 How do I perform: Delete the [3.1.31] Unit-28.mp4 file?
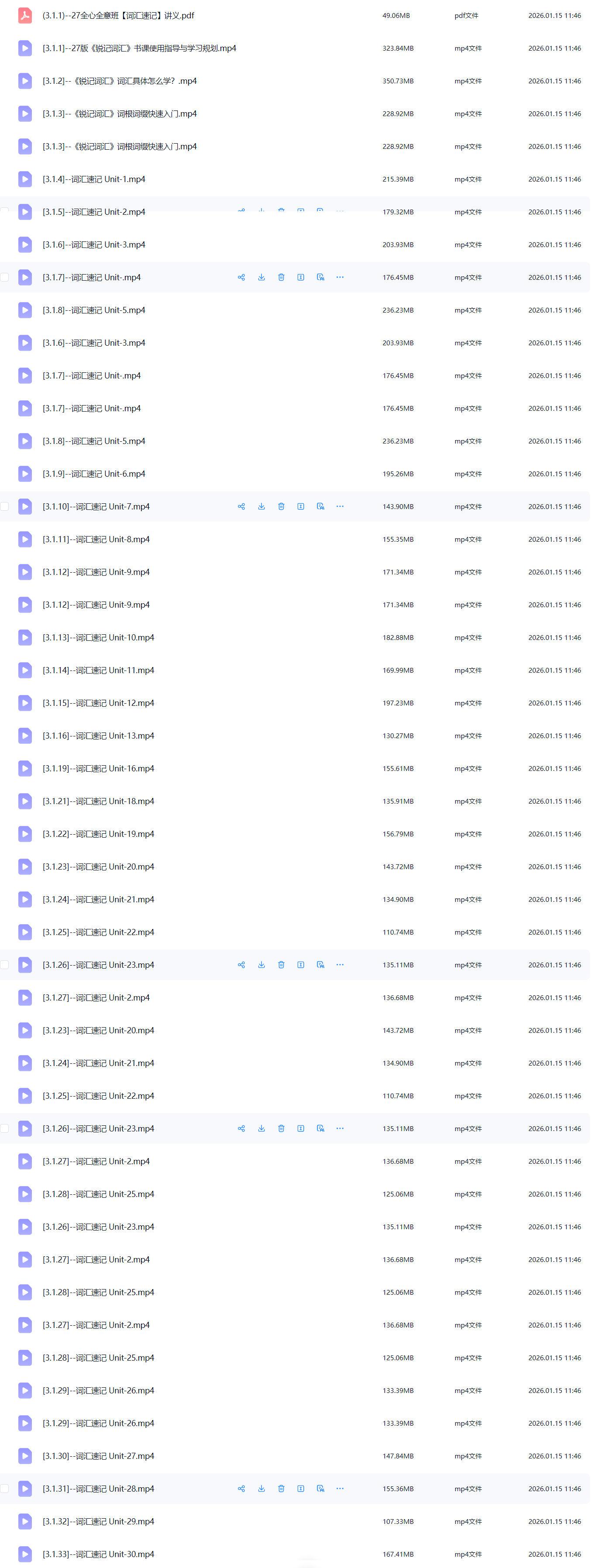pos(281,1488)
